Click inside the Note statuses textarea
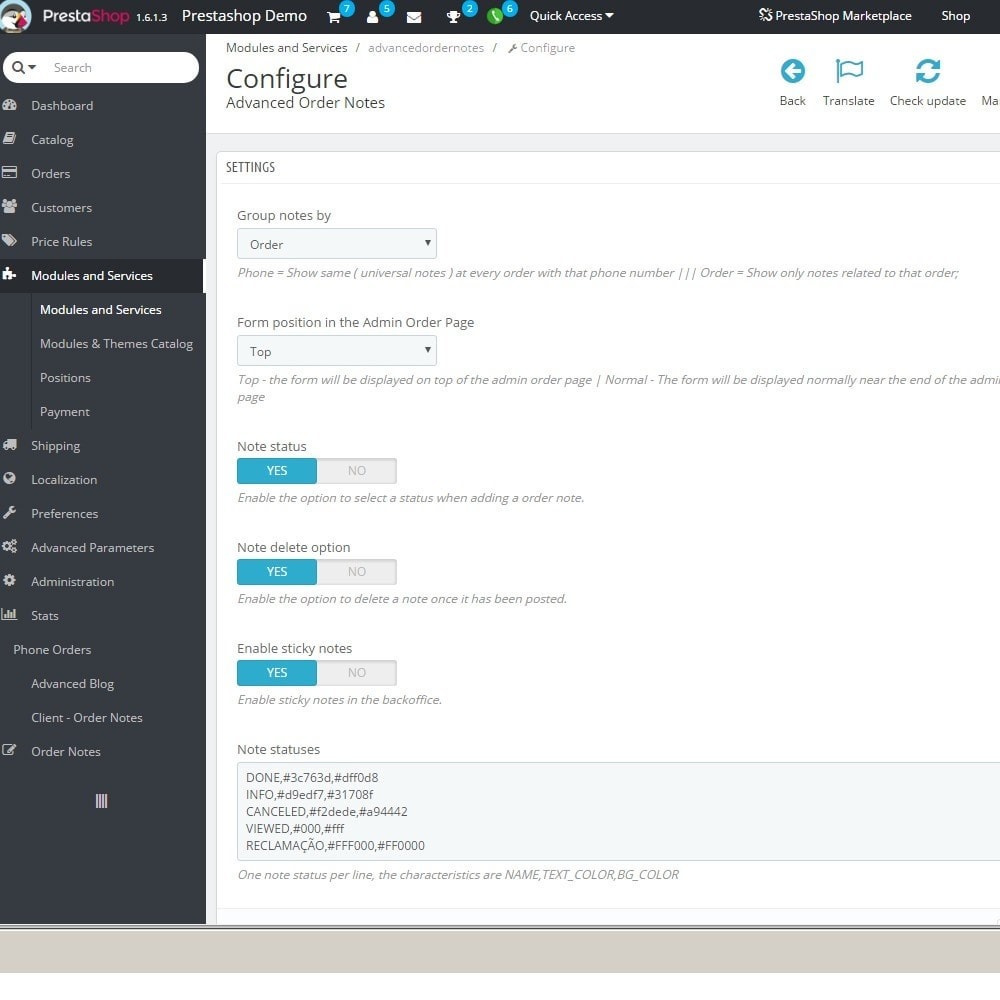 [619, 811]
